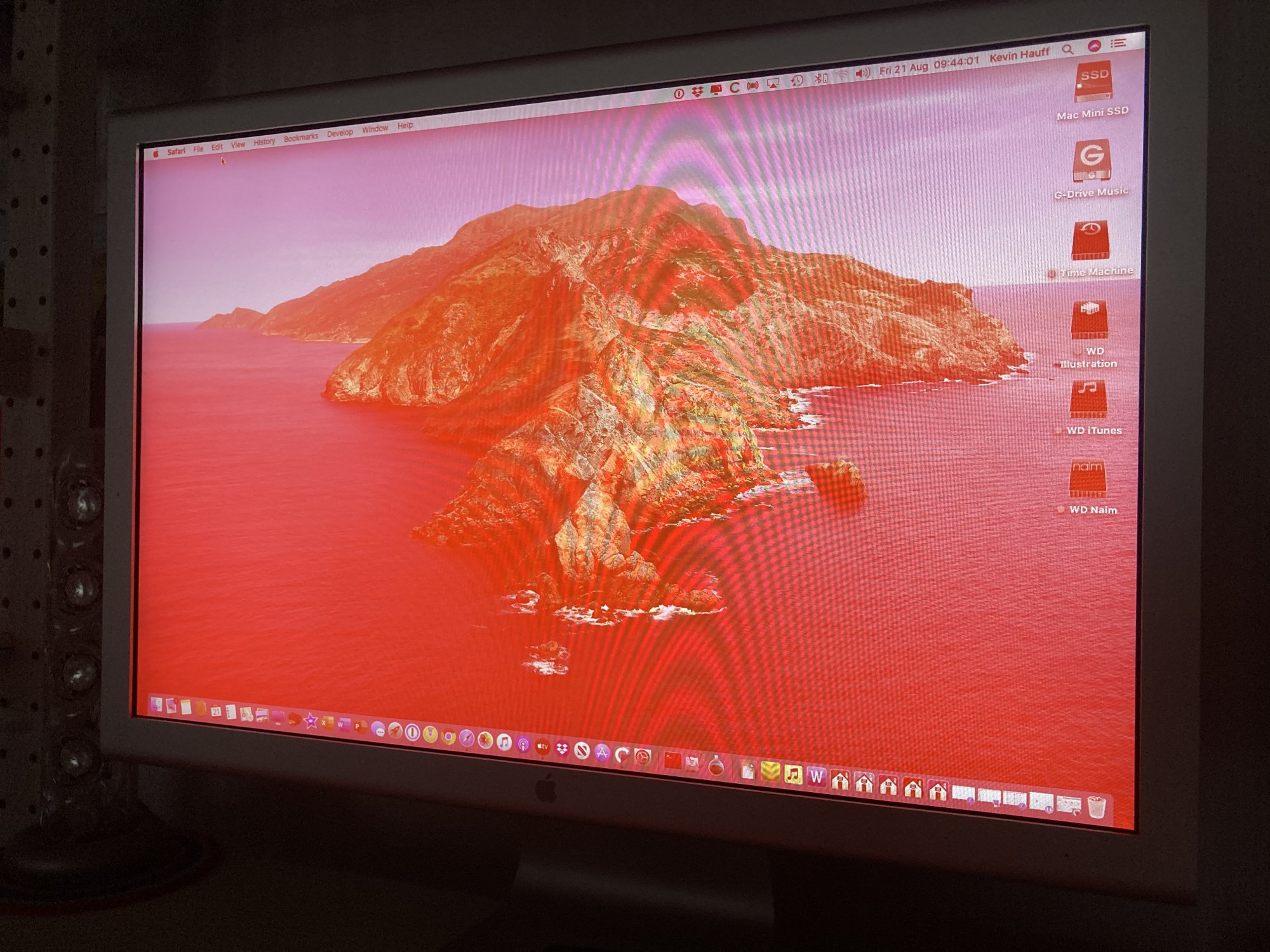Viewport: 1270px width, 952px height.
Task: Select the Time Machine desktop drive
Action: [x=1090, y=241]
